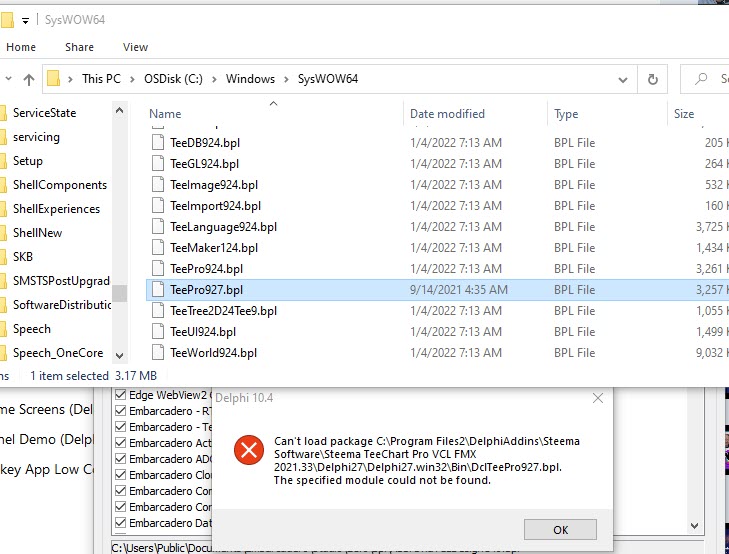
Task: Open the quick access toolbar dropdown
Action: (x=25, y=20)
